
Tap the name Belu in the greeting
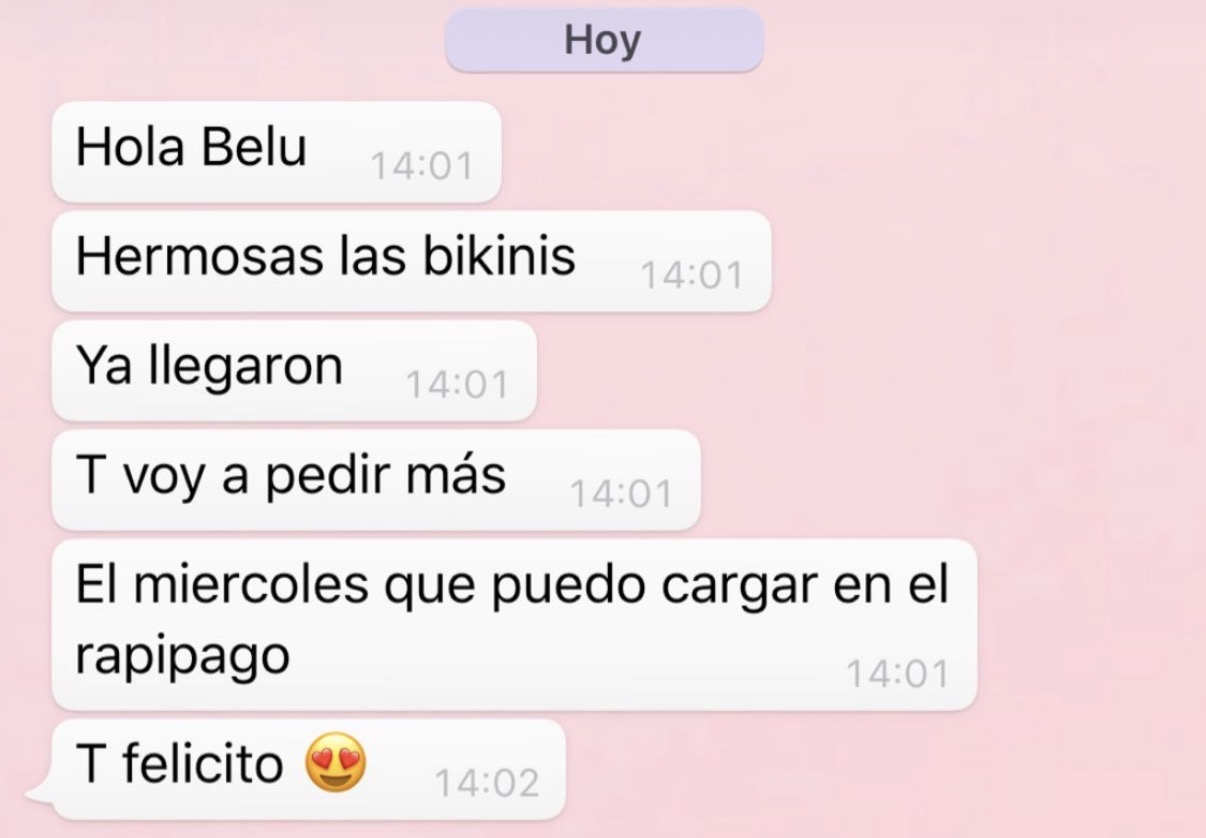point(254,147)
